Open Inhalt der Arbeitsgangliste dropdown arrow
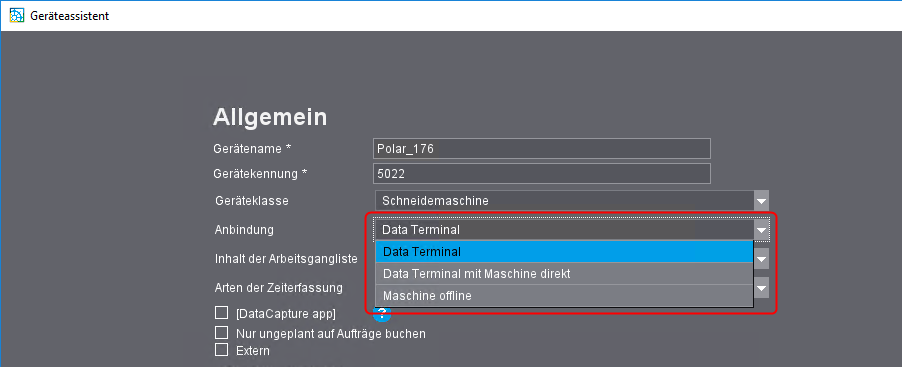 point(762,259)
